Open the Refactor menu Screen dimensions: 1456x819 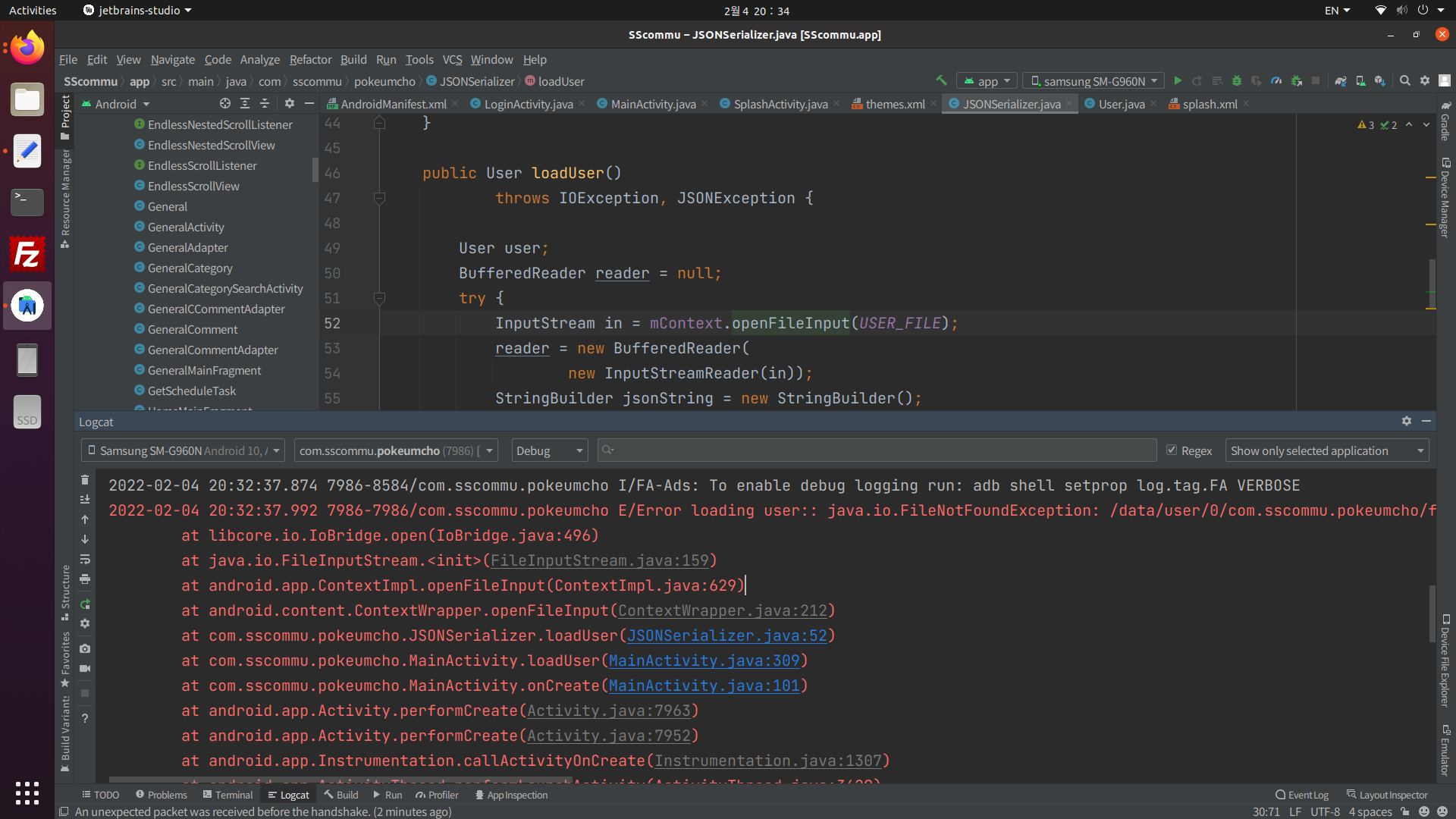tap(310, 59)
